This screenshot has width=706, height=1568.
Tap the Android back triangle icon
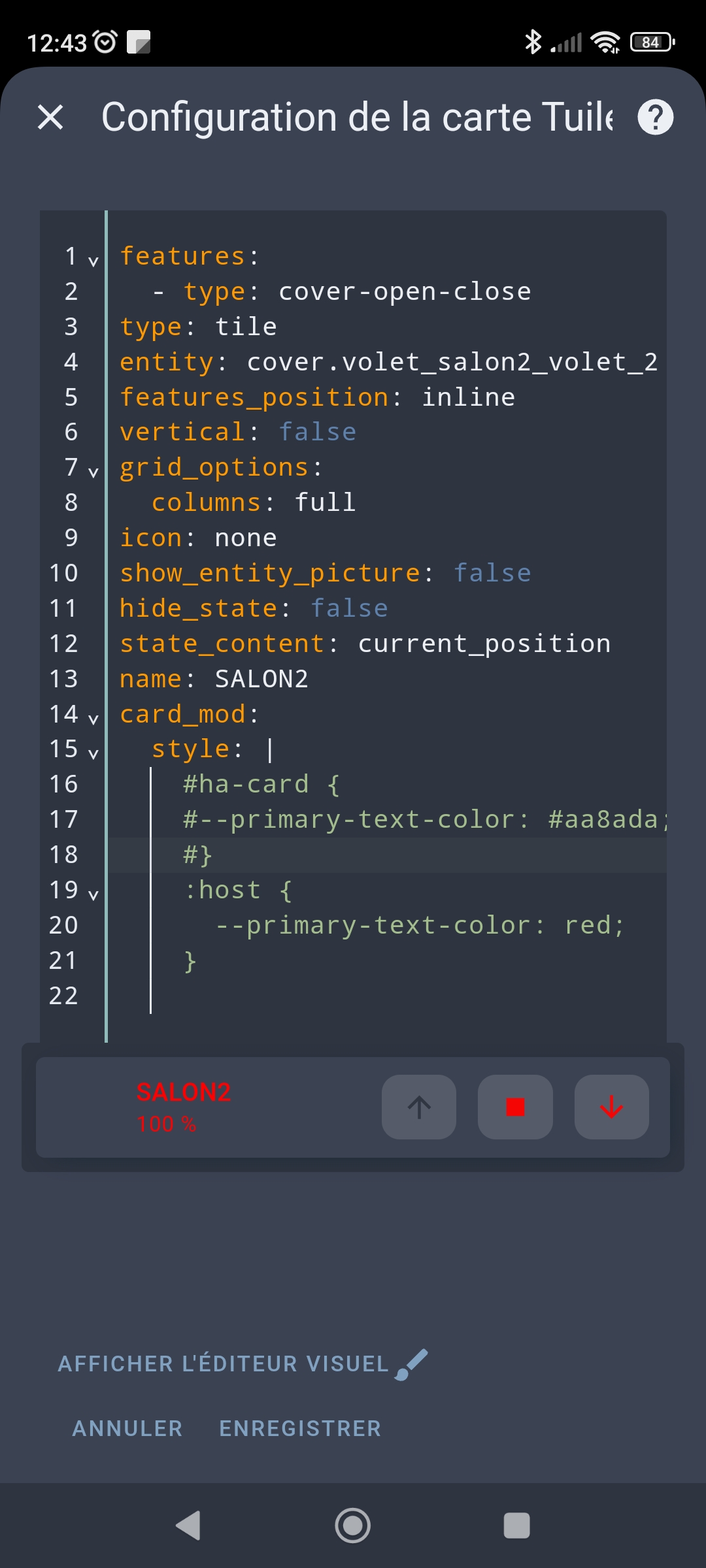(188, 1526)
